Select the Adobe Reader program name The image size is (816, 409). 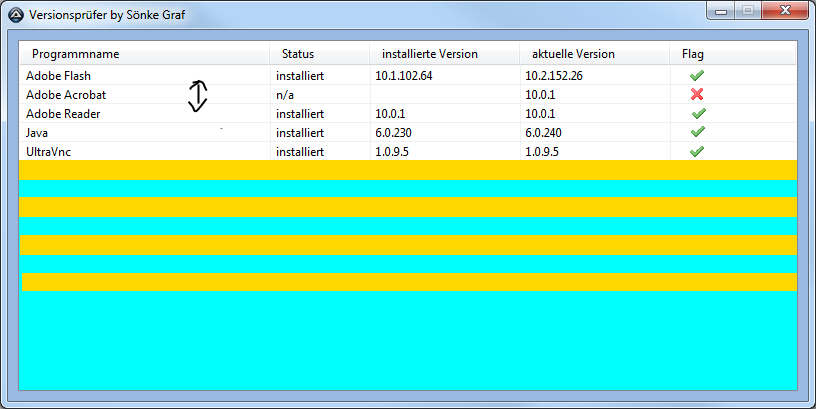pos(63,114)
